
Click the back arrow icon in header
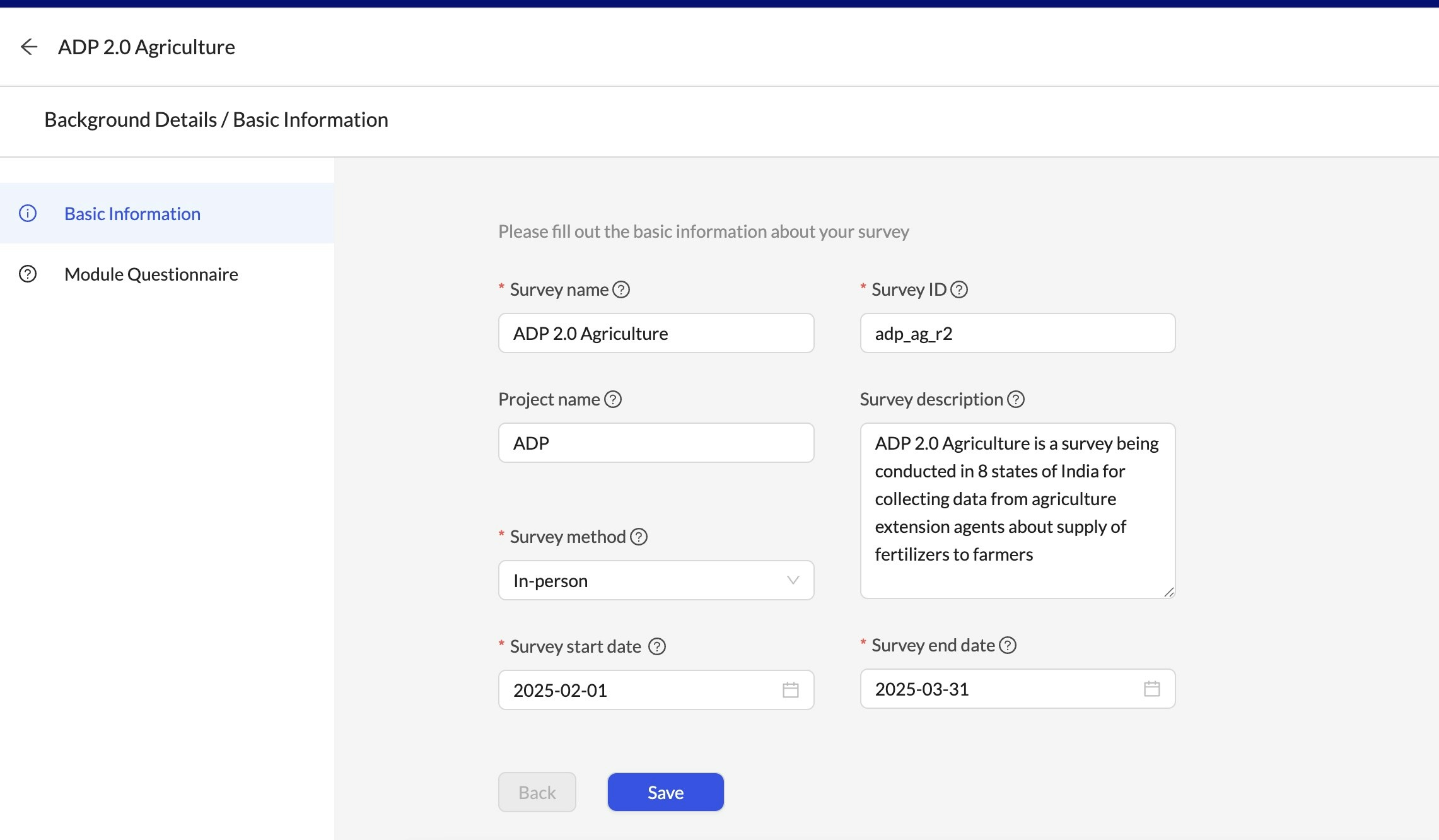click(x=29, y=47)
